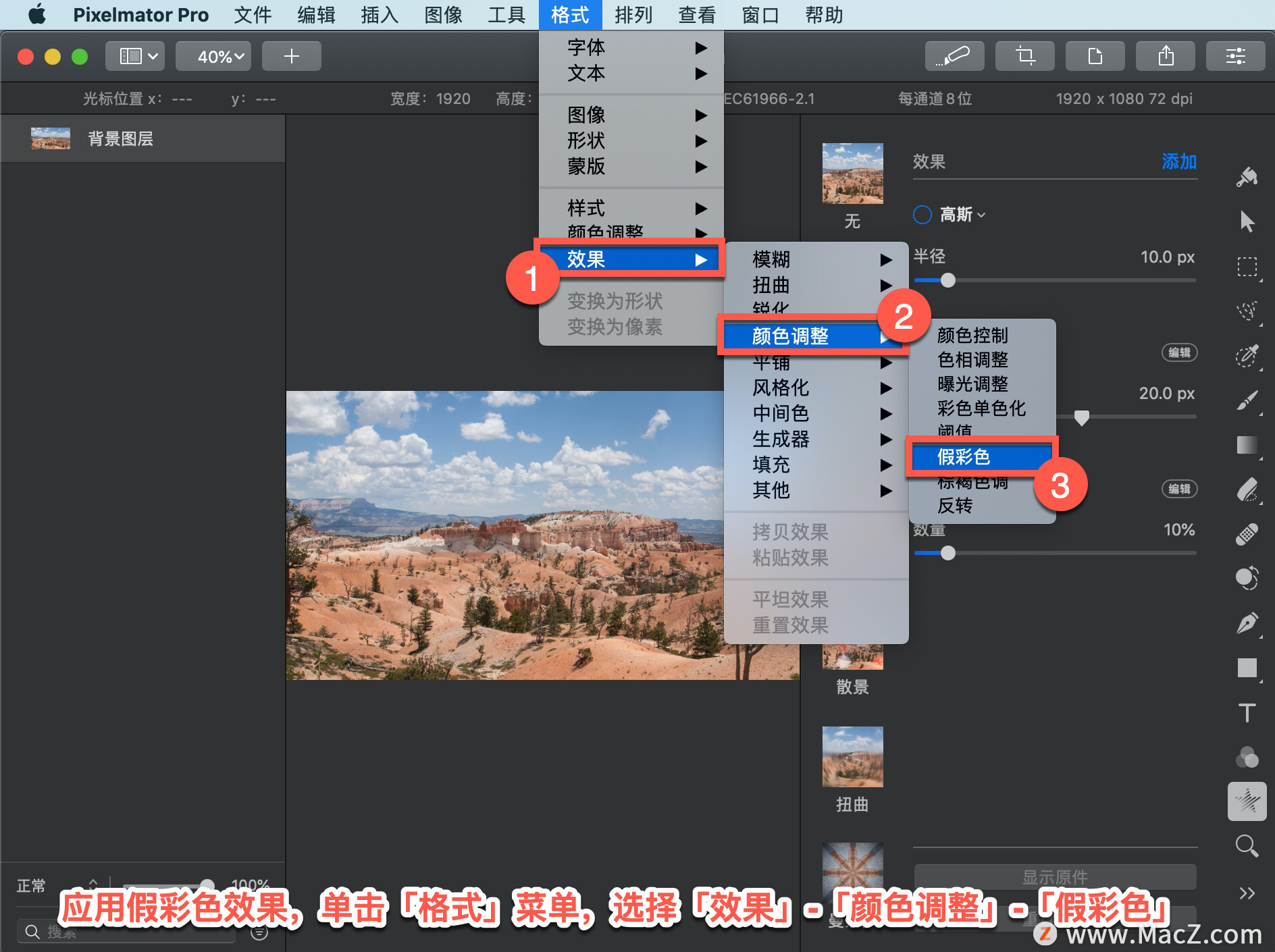Click the crop toolbar button

[1024, 56]
